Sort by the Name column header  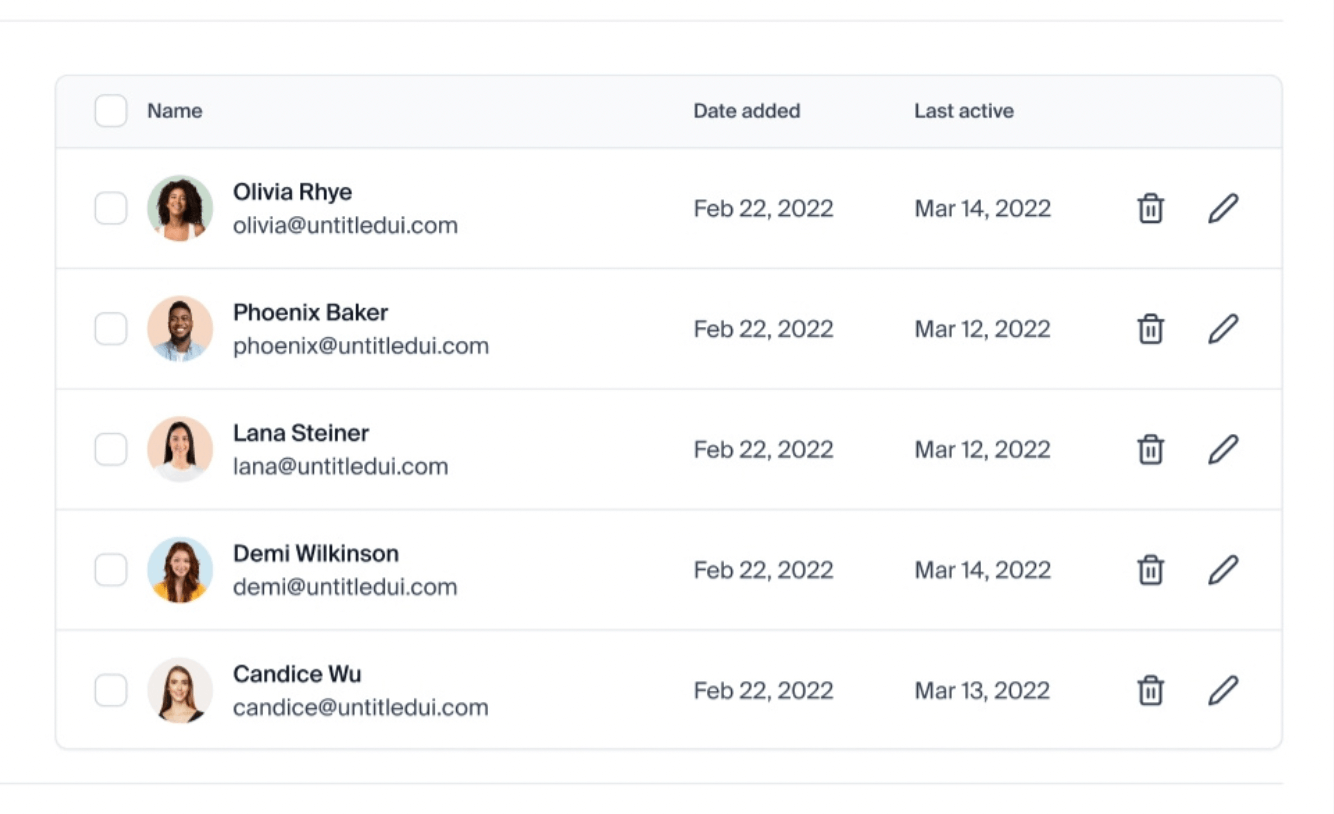click(x=175, y=111)
